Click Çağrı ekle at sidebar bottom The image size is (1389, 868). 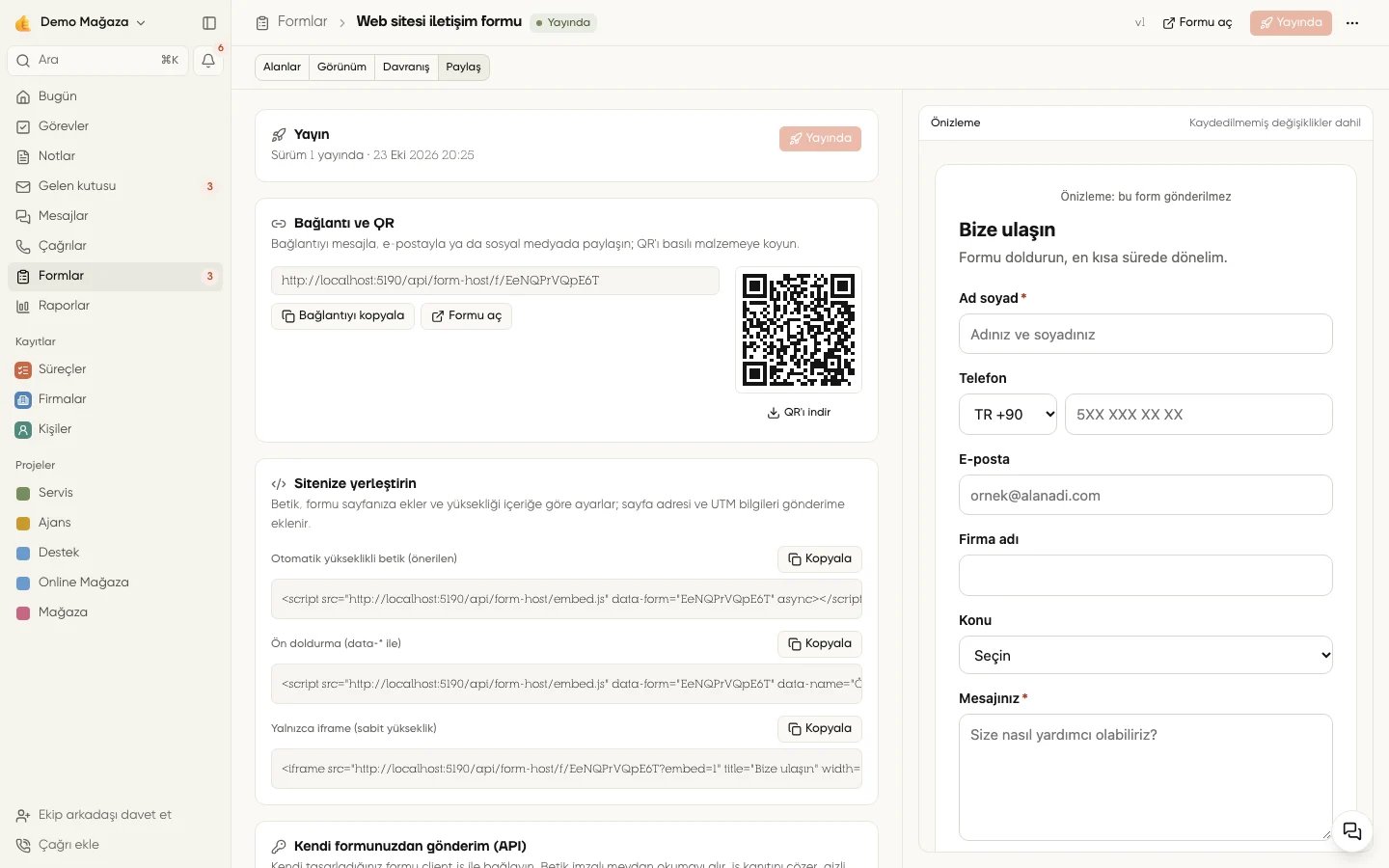pos(116,845)
